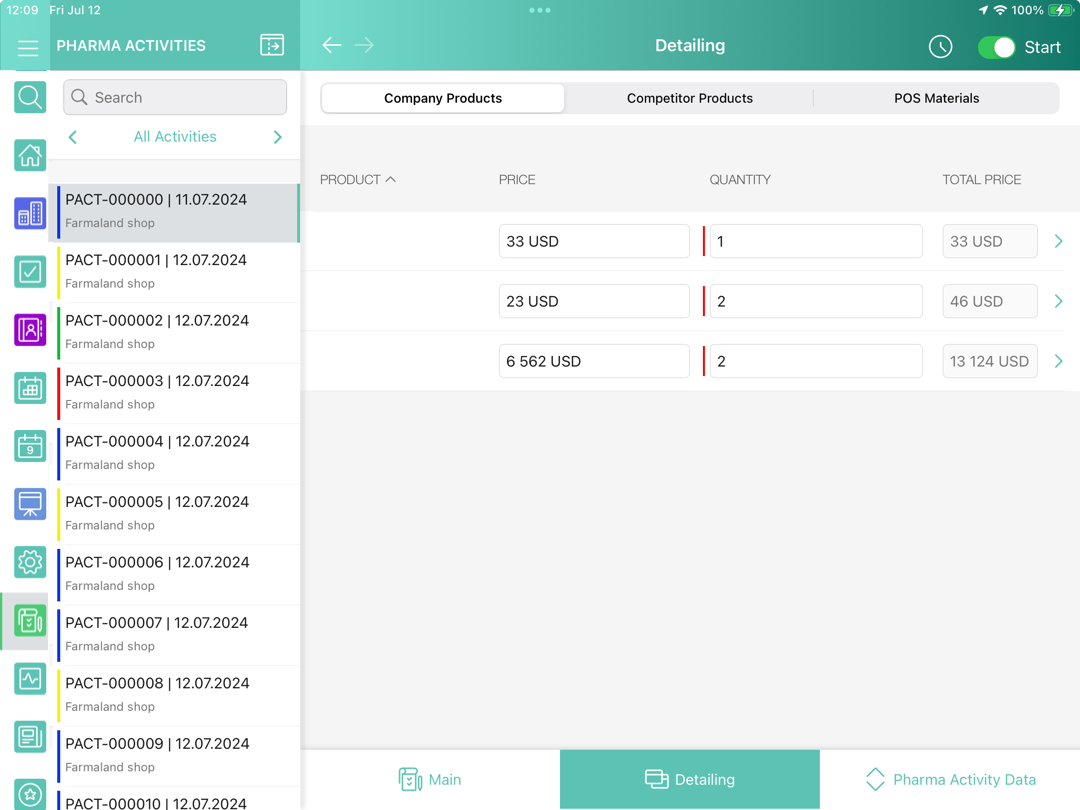Image resolution: width=1080 pixels, height=810 pixels.
Task: Click the settings gear icon in sidebar
Action: (x=30, y=562)
